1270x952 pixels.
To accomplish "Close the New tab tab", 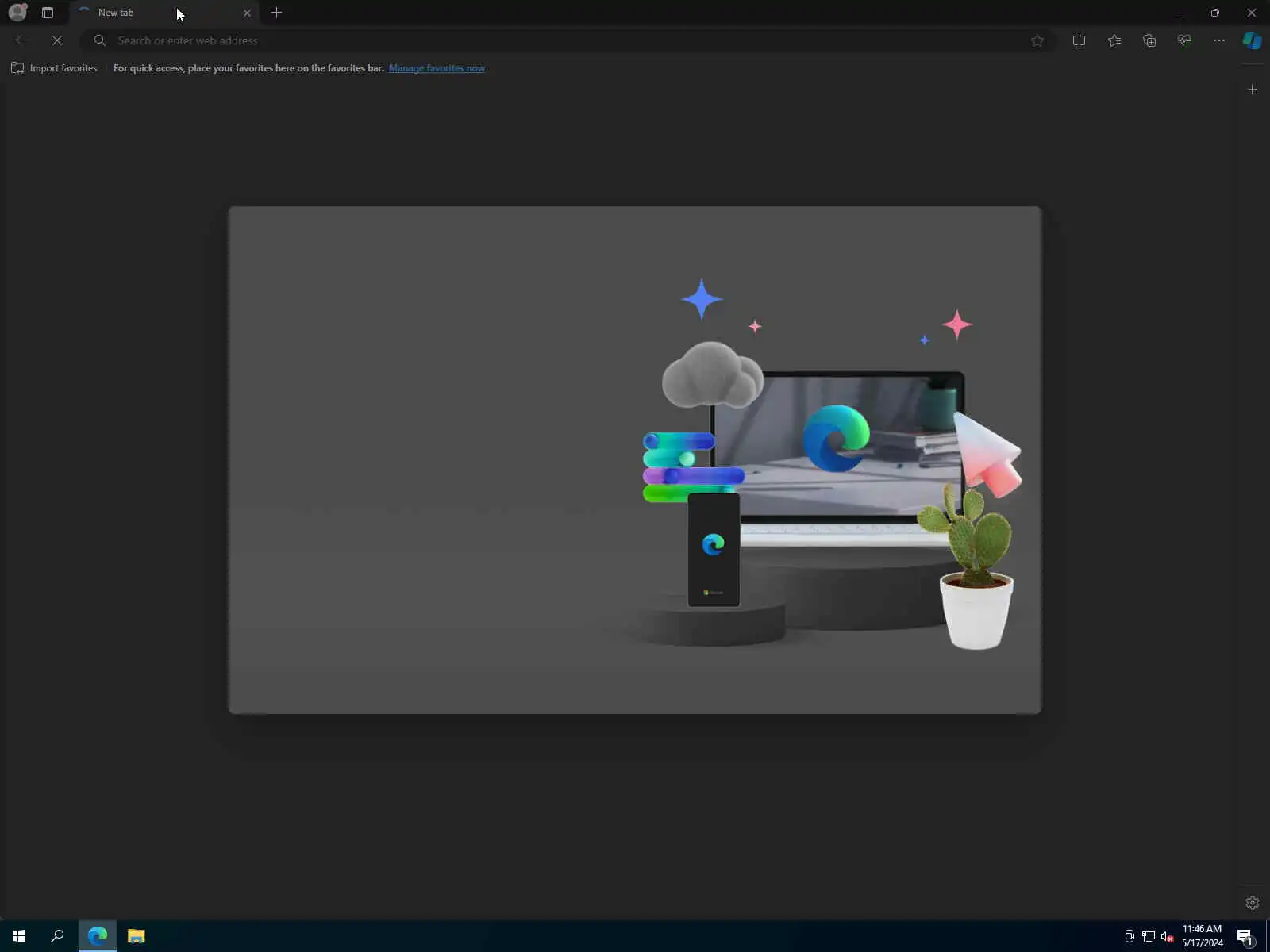I will tap(247, 13).
